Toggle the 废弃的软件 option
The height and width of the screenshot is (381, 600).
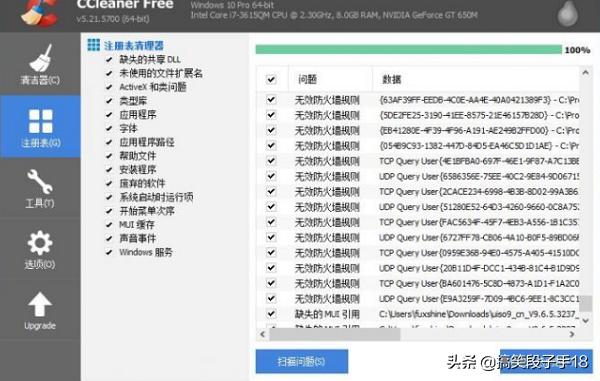tap(109, 184)
